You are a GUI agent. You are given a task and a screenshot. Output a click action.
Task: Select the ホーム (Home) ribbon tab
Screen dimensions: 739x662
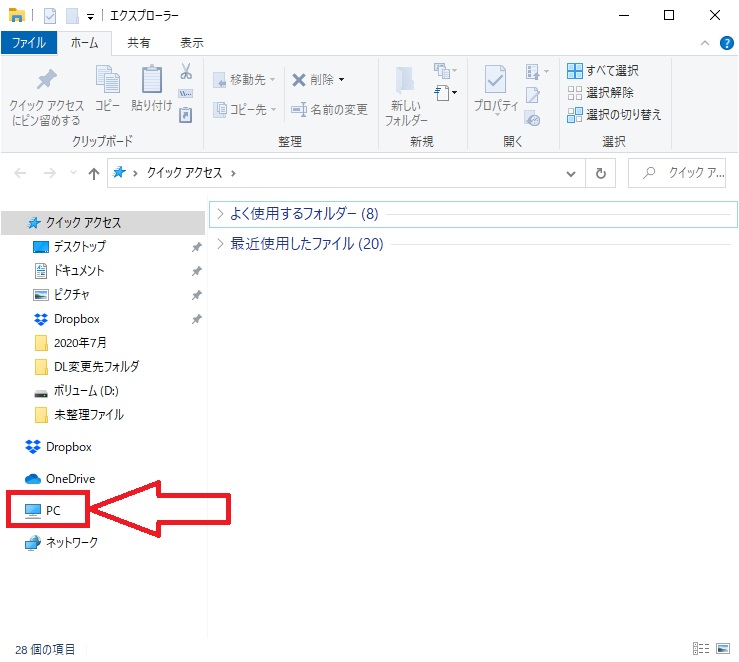point(84,43)
